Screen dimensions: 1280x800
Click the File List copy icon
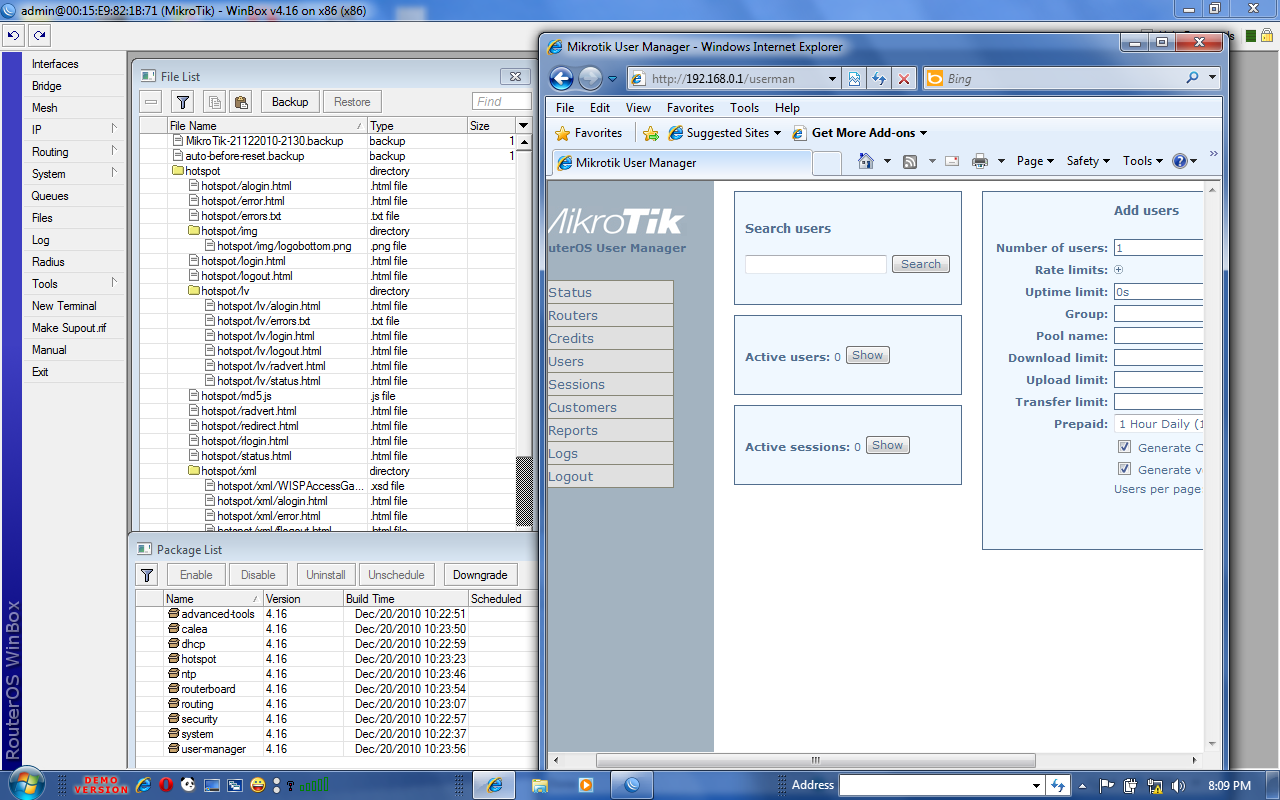point(213,101)
